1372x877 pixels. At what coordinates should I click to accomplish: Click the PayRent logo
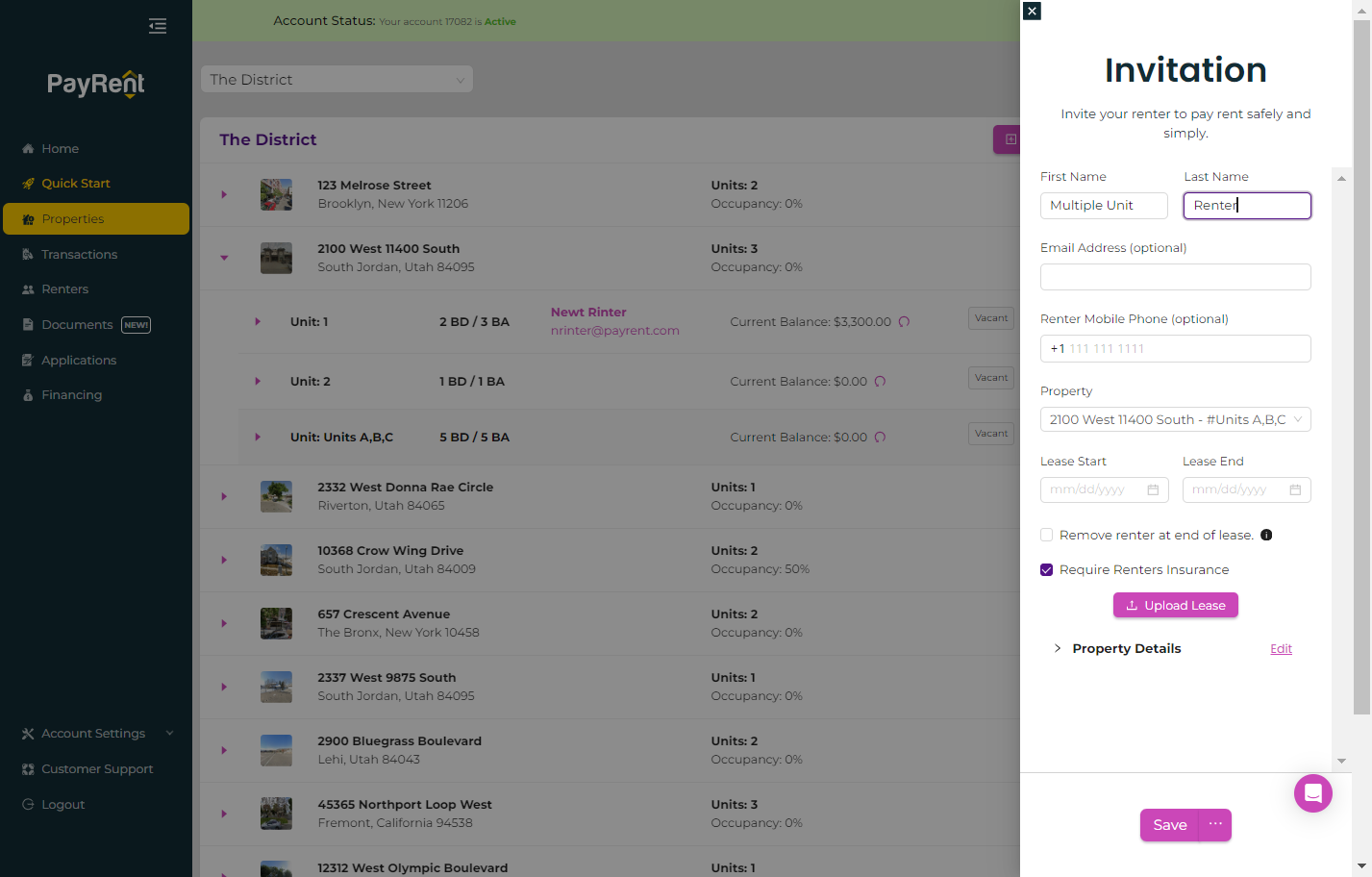pyautogui.click(x=96, y=85)
